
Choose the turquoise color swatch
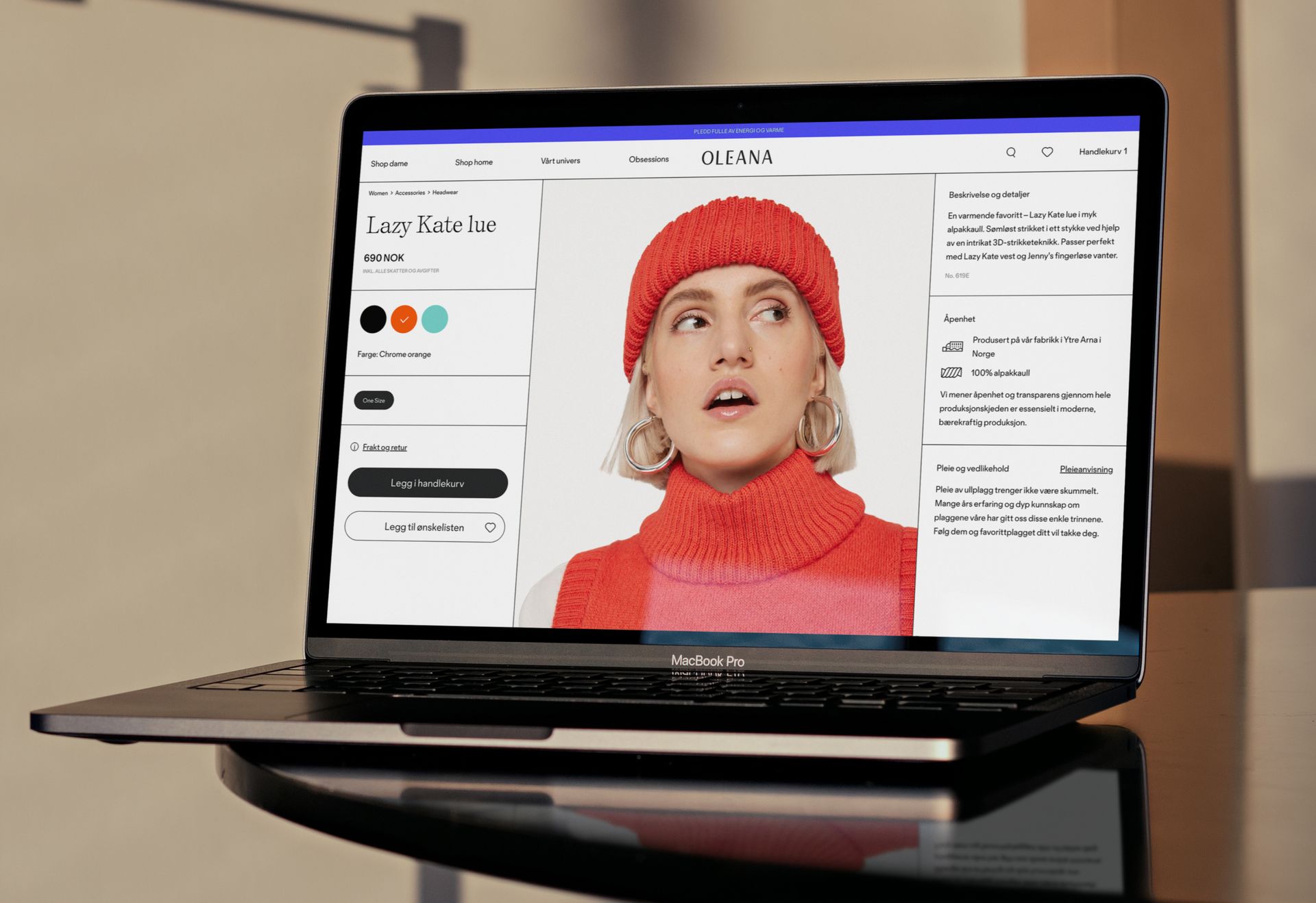pyautogui.click(x=435, y=319)
